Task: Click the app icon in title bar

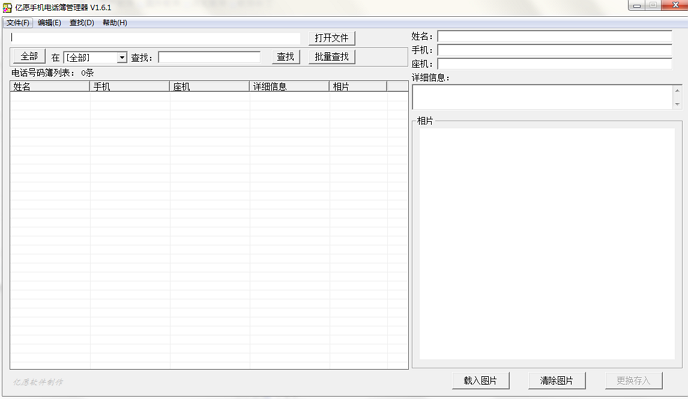Action: point(7,7)
